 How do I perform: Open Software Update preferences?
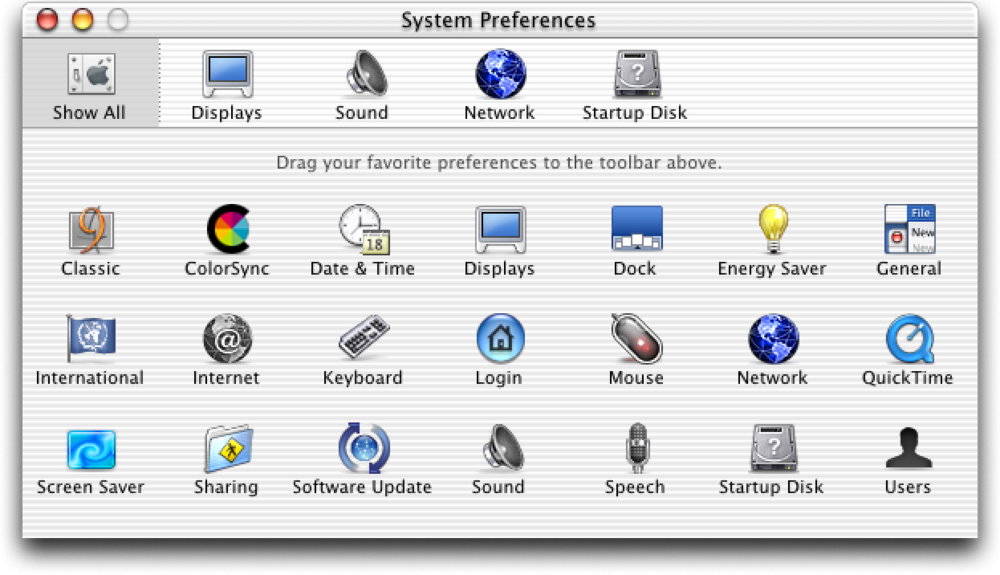[363, 460]
